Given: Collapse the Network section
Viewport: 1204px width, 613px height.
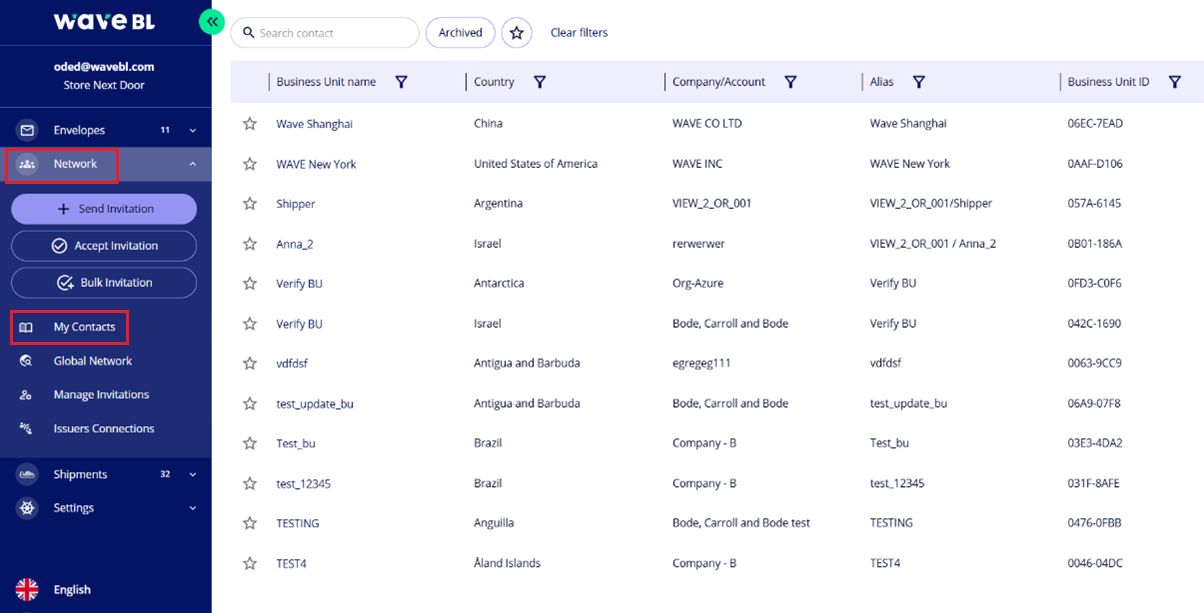Looking at the screenshot, I should tap(193, 164).
